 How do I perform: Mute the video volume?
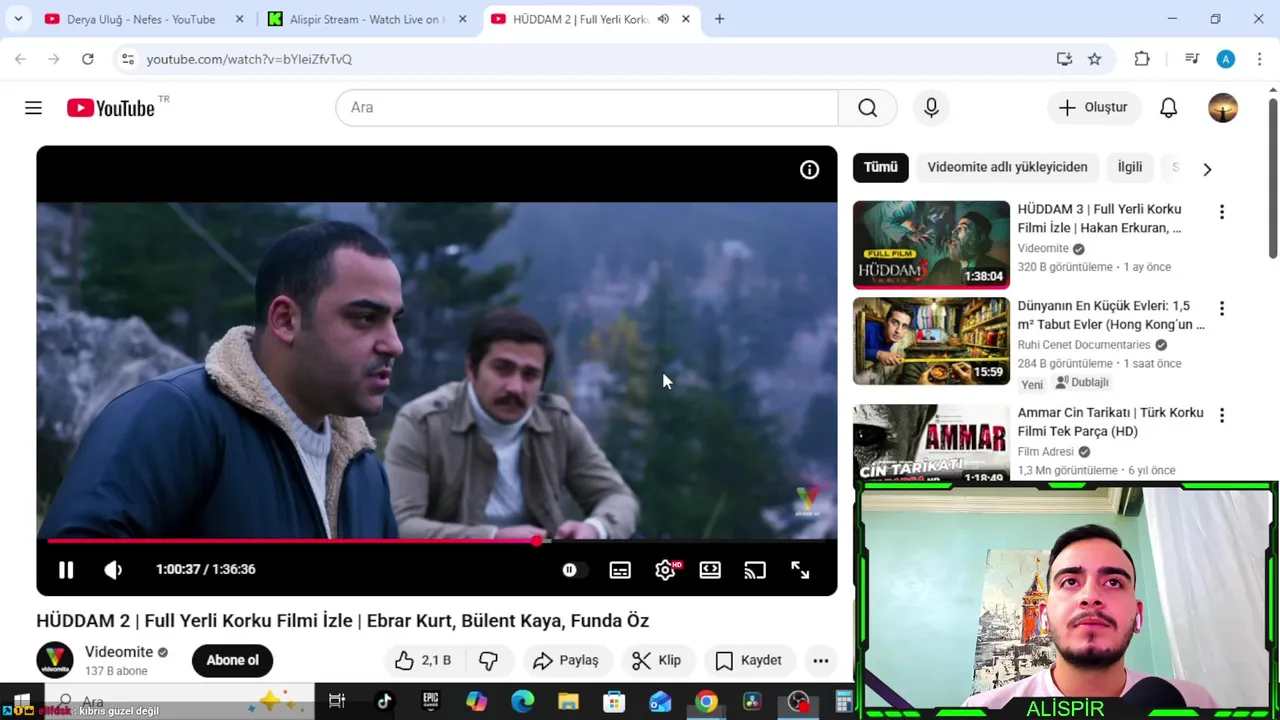pyautogui.click(x=113, y=570)
